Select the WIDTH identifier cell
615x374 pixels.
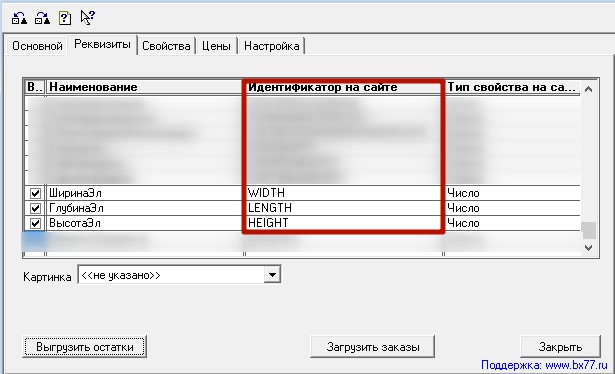tap(343, 193)
